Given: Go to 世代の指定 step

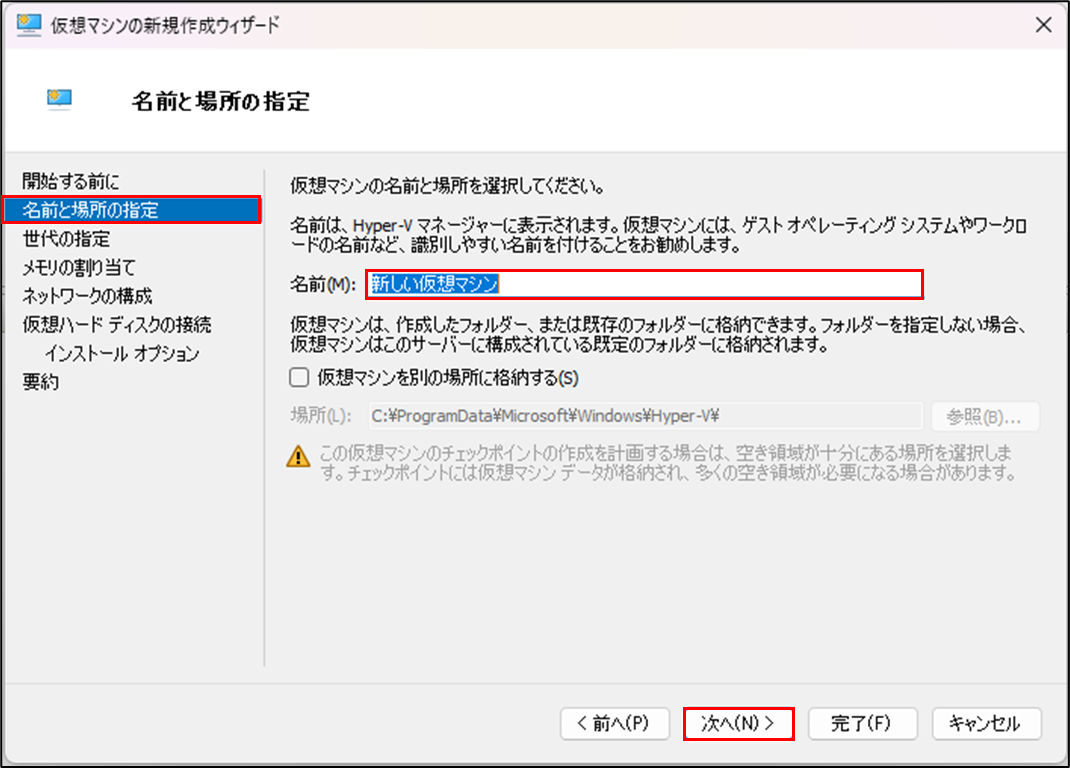Looking at the screenshot, I should coord(66,238).
